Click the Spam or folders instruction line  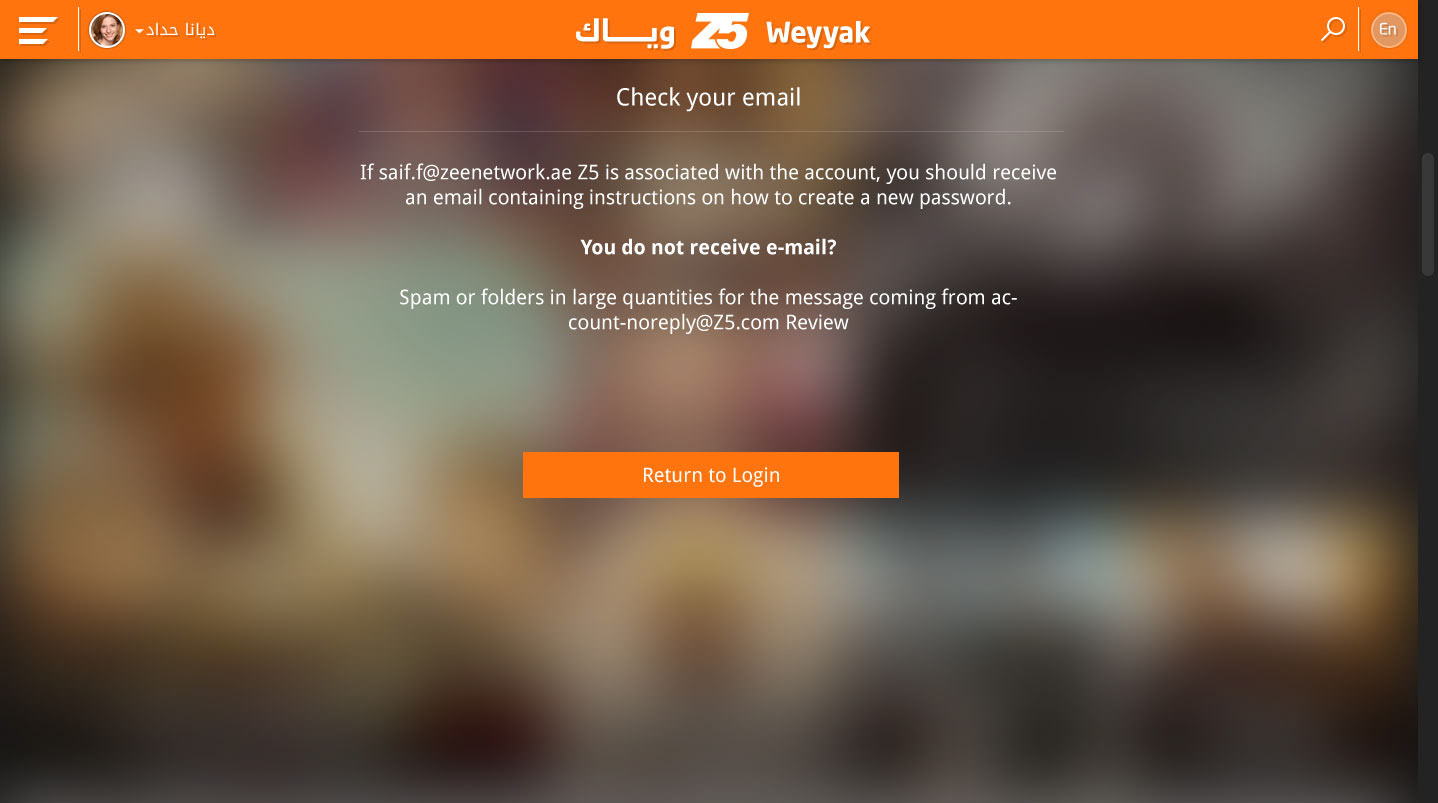pos(709,297)
